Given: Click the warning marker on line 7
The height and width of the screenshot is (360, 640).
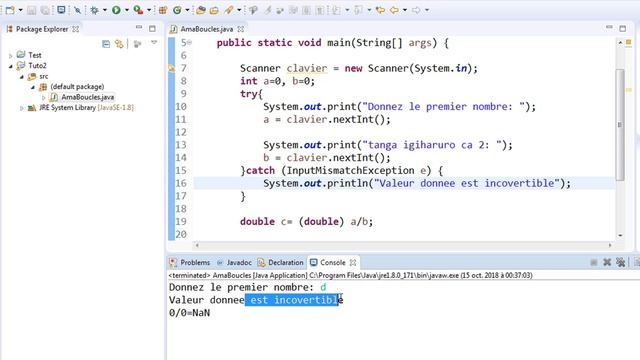Looking at the screenshot, I should pos(172,68).
